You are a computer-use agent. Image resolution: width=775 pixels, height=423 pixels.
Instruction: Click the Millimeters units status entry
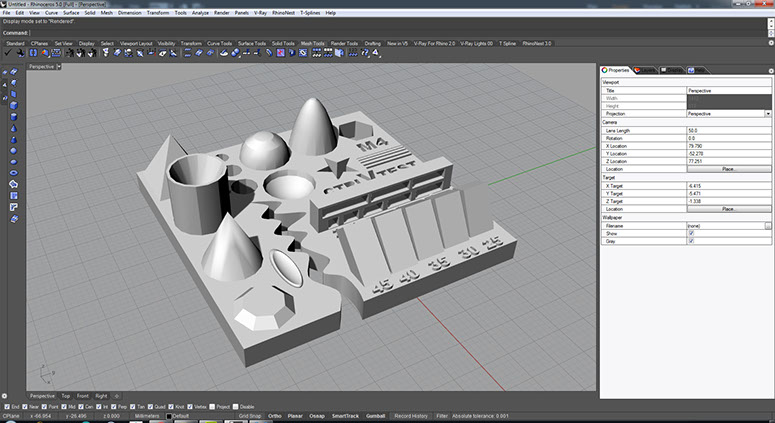pyautogui.click(x=147, y=416)
